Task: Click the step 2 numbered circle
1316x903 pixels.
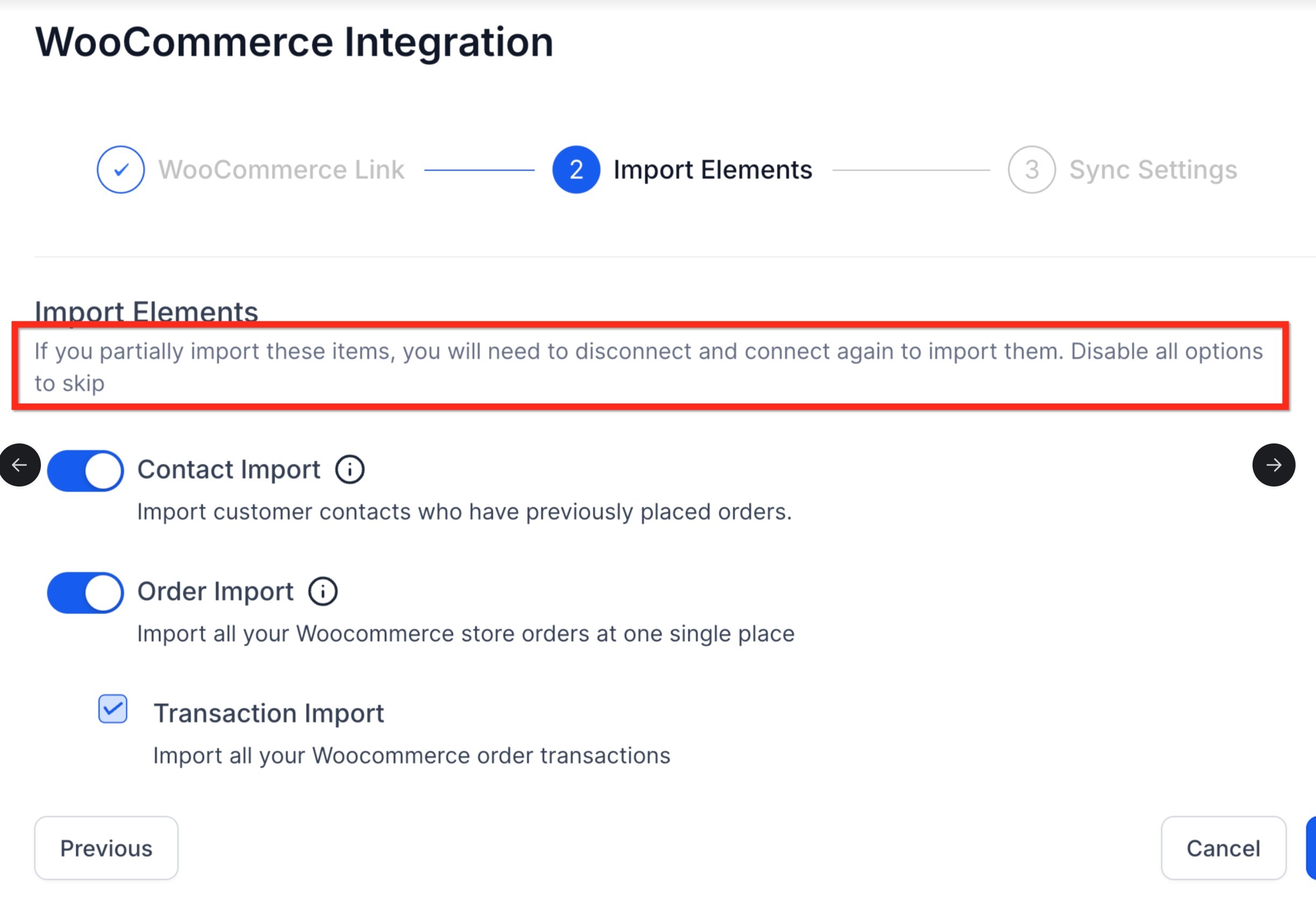Action: (576, 170)
